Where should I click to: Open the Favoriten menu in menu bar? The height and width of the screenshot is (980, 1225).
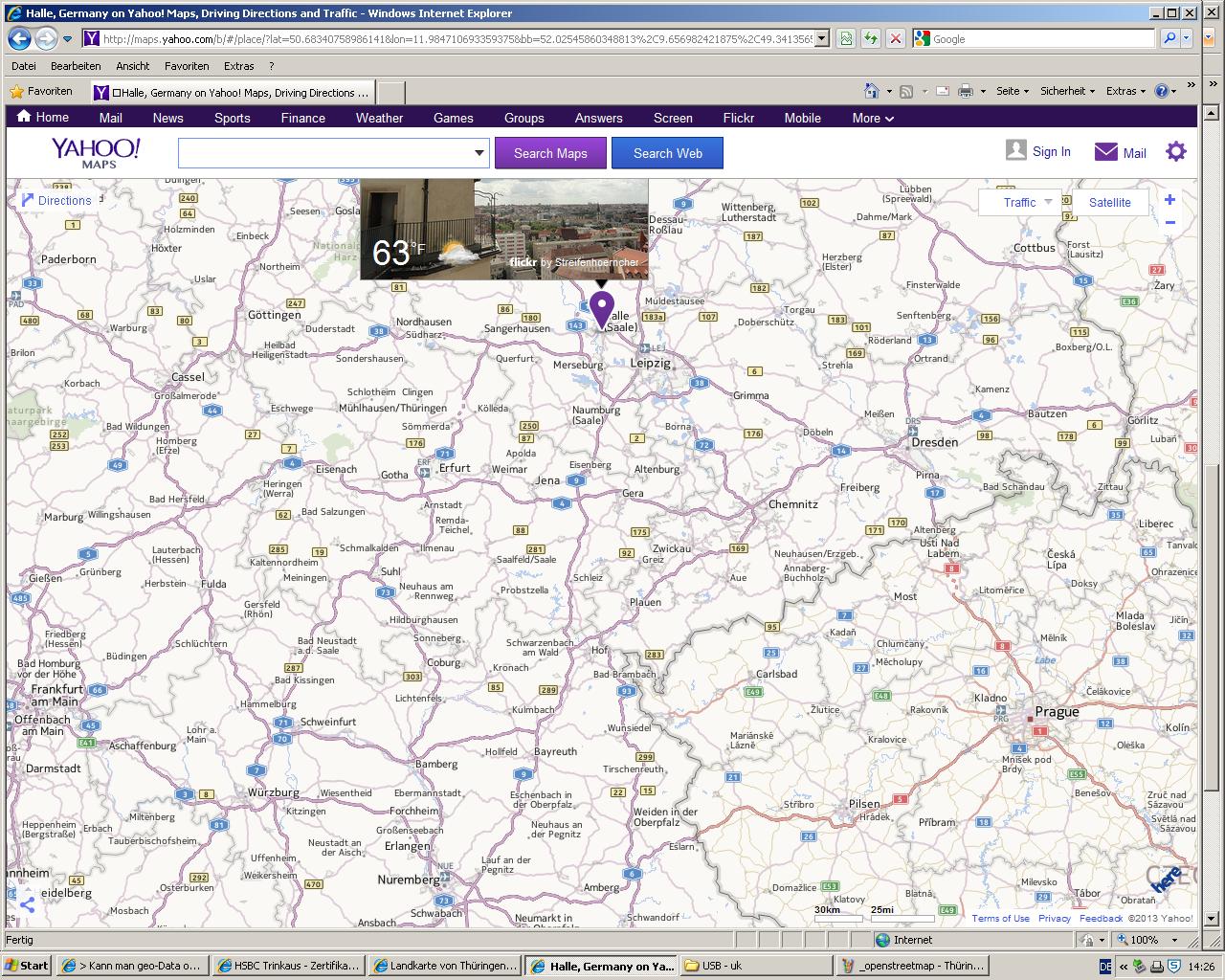tap(187, 66)
